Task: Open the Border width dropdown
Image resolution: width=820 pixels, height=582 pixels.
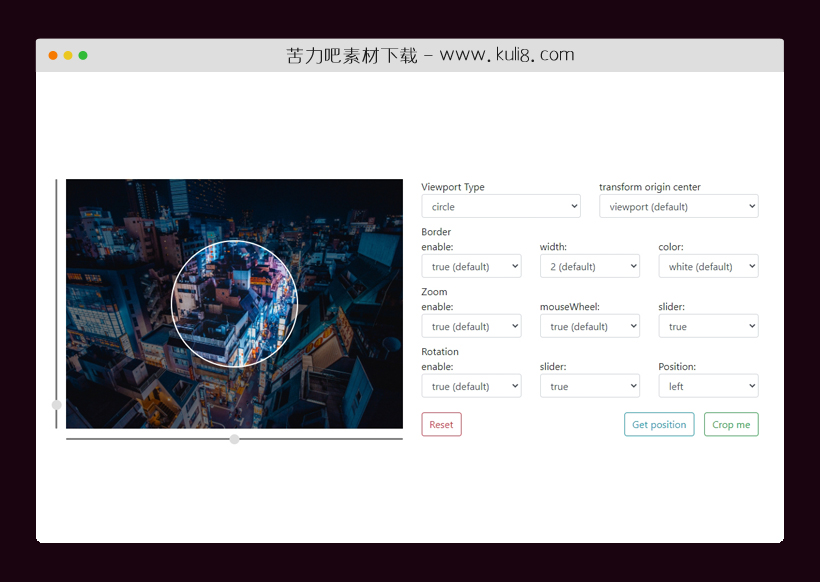Action: tap(589, 266)
